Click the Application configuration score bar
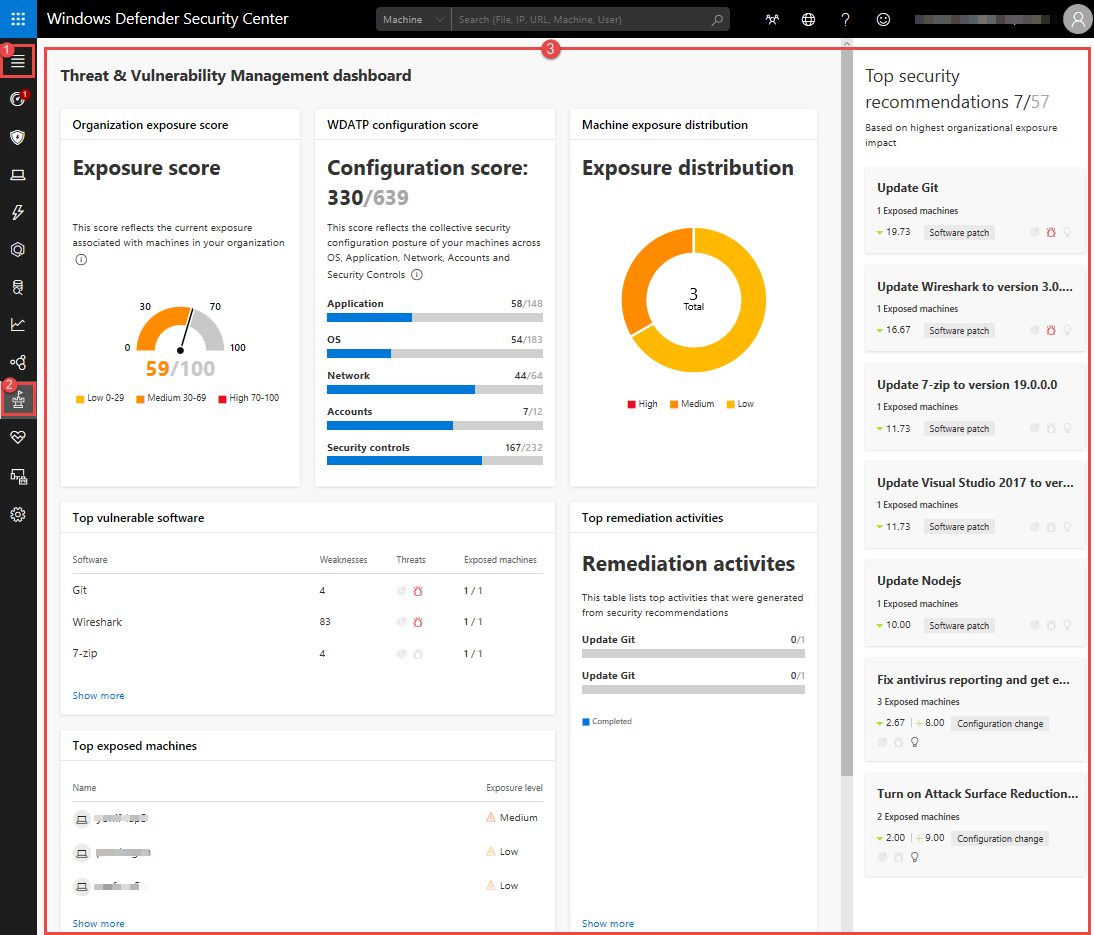The image size is (1094, 935). pyautogui.click(x=435, y=317)
